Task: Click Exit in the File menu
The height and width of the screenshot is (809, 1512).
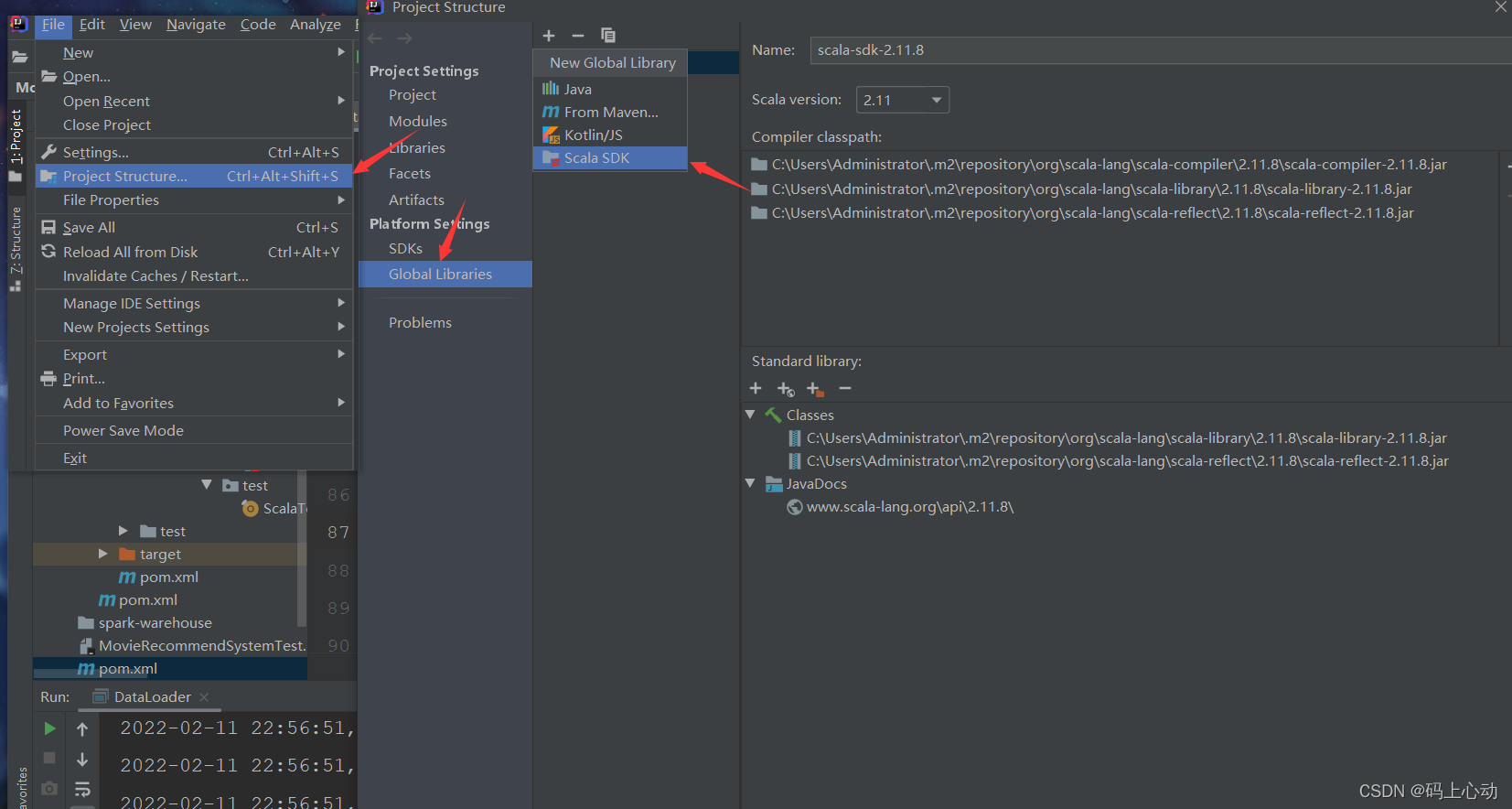Action: tap(194, 458)
